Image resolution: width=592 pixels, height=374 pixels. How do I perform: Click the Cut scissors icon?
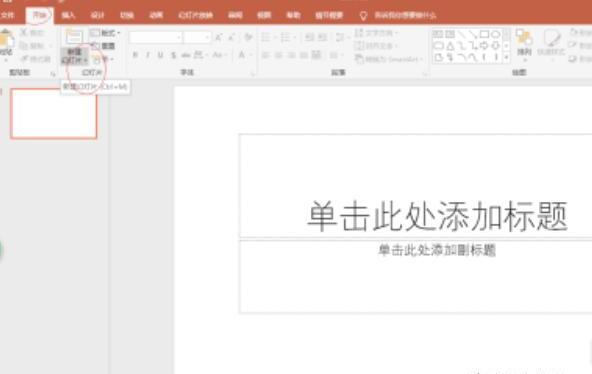click(24, 32)
